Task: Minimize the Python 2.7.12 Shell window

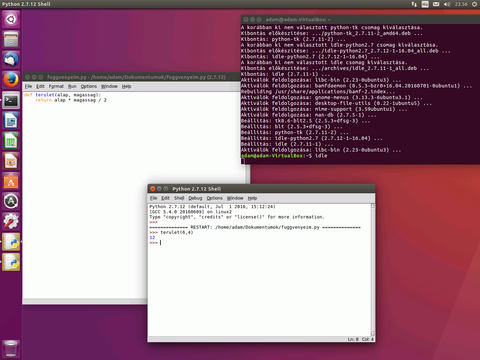Action: [159, 189]
